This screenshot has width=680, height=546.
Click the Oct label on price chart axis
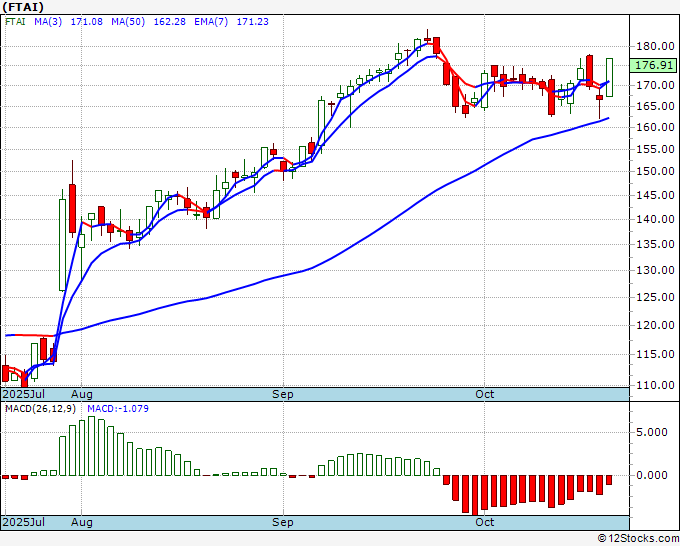pyautogui.click(x=484, y=394)
